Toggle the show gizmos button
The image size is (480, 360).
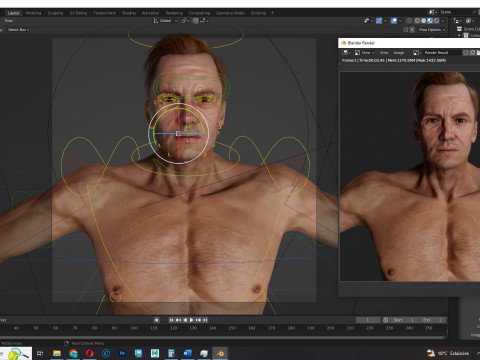click(379, 21)
